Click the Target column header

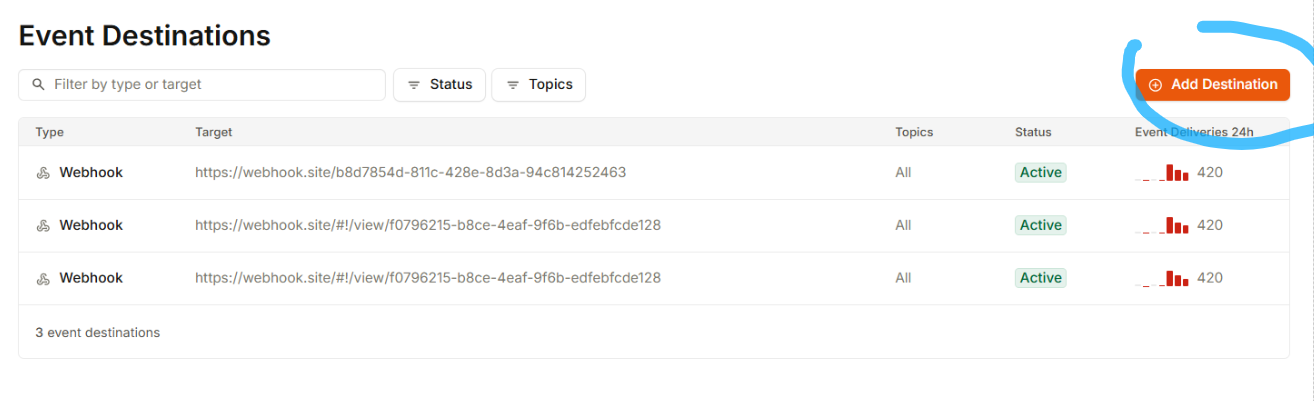point(214,132)
